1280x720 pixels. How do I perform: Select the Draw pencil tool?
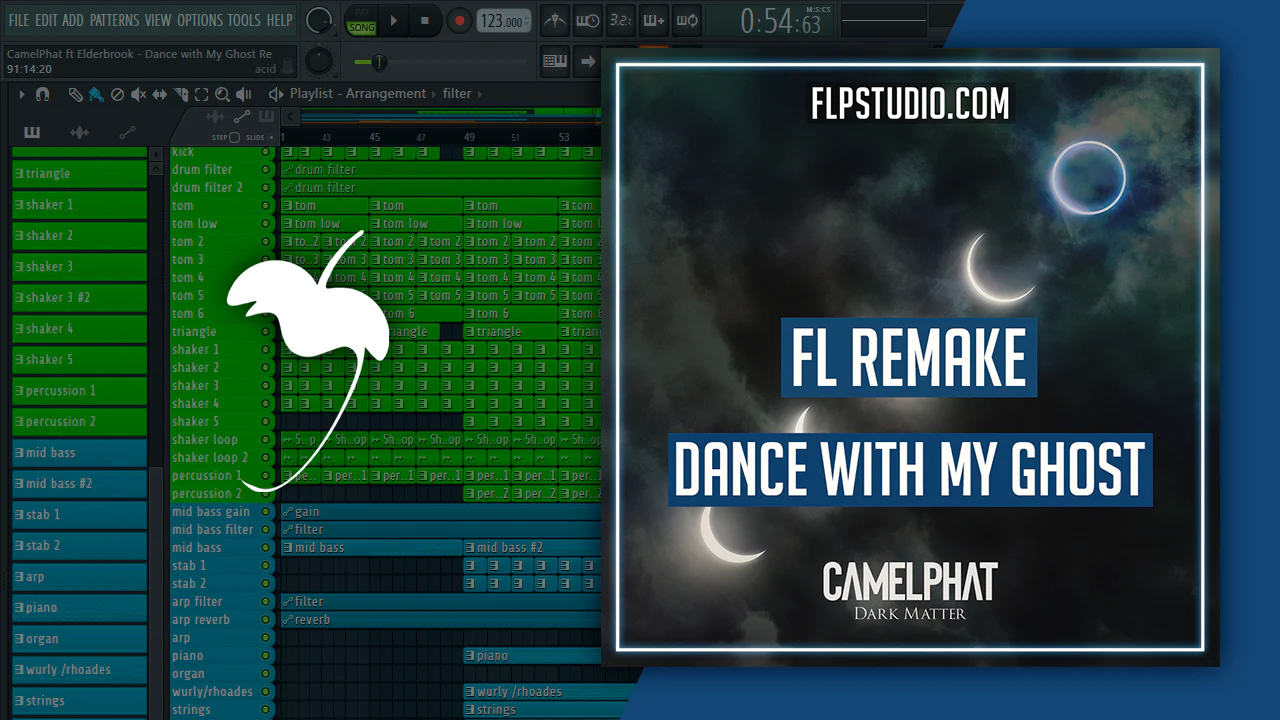76,94
